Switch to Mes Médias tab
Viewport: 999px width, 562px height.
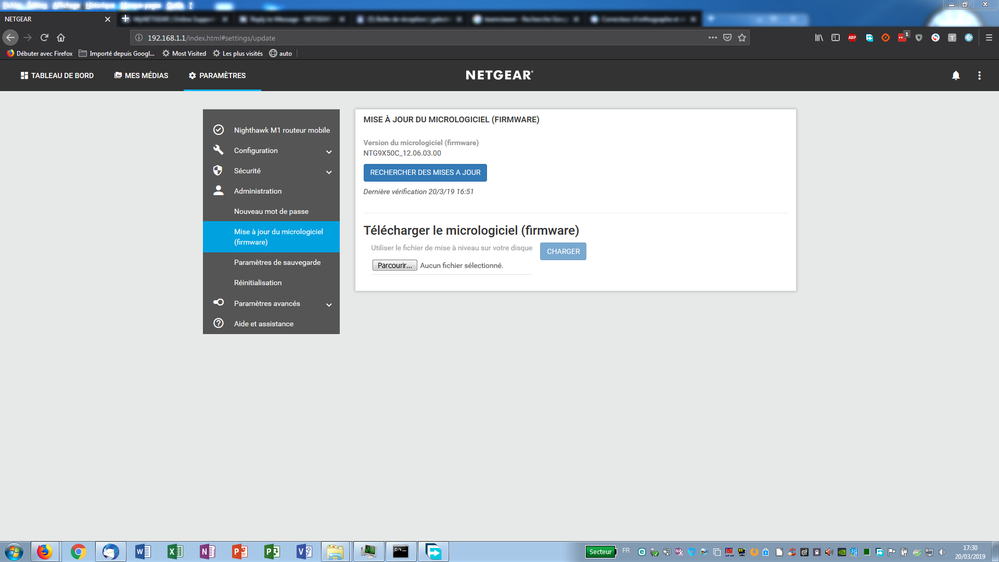[141, 75]
